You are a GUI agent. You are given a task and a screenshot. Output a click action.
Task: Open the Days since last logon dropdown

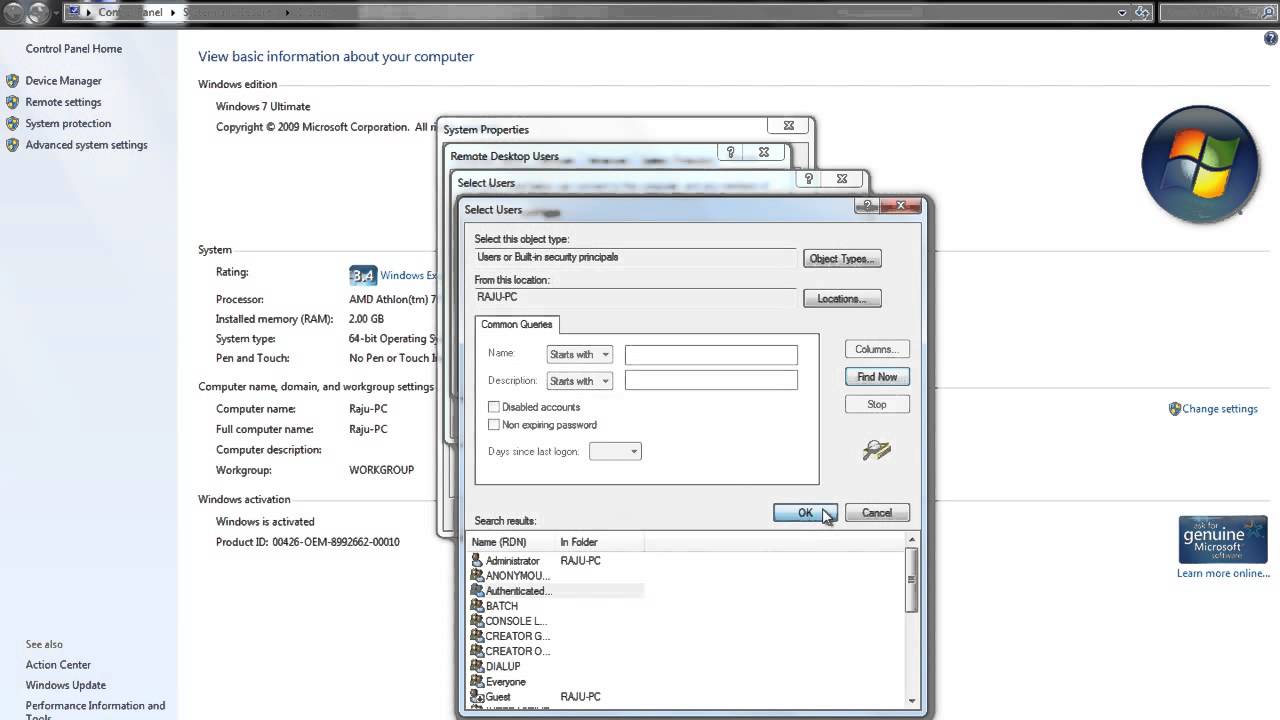[x=615, y=452]
